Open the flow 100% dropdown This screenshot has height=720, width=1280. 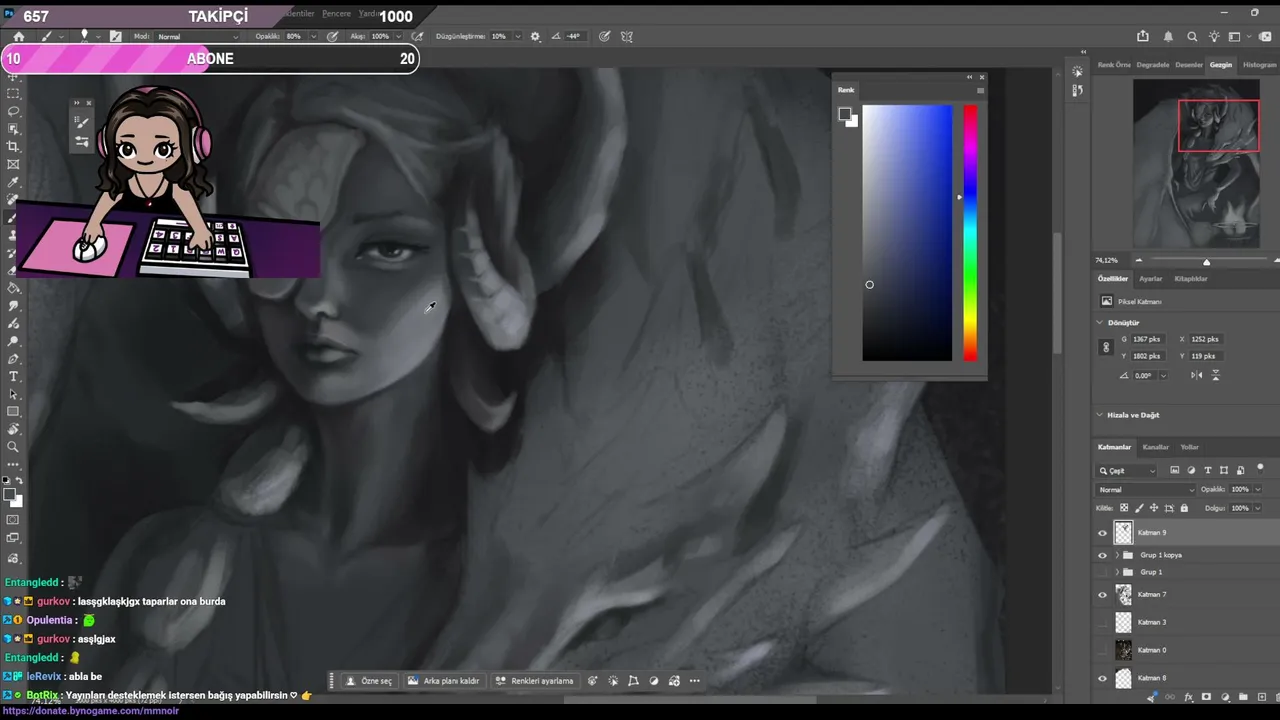pyautogui.click(x=400, y=36)
